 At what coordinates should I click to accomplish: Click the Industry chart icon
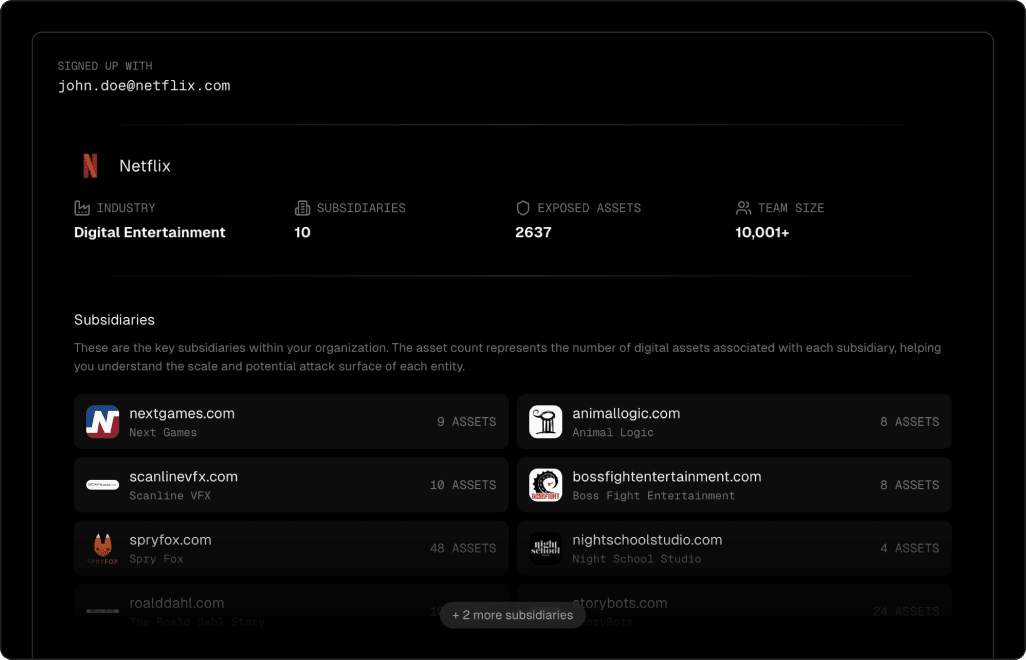click(82, 208)
